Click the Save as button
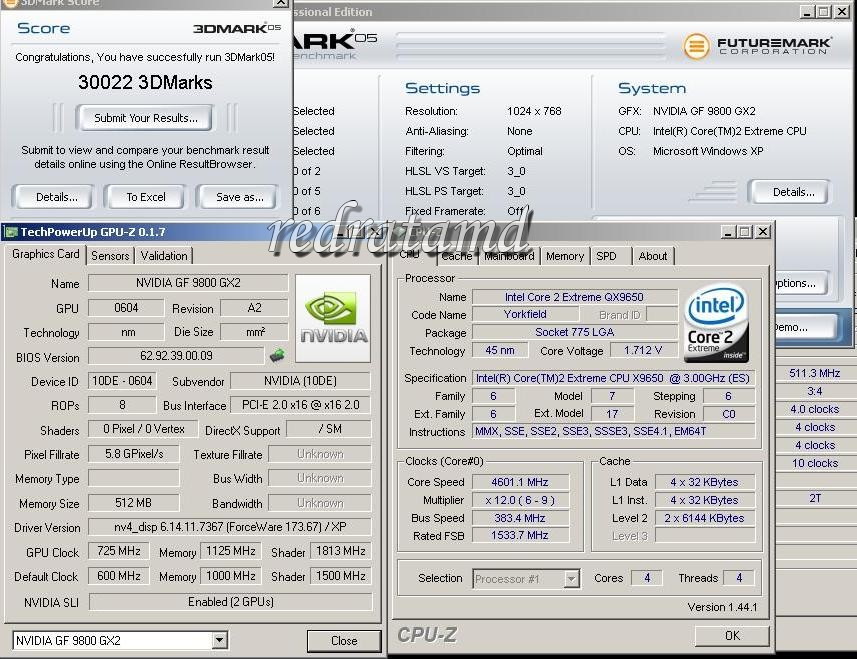This screenshot has width=857, height=659. click(239, 197)
